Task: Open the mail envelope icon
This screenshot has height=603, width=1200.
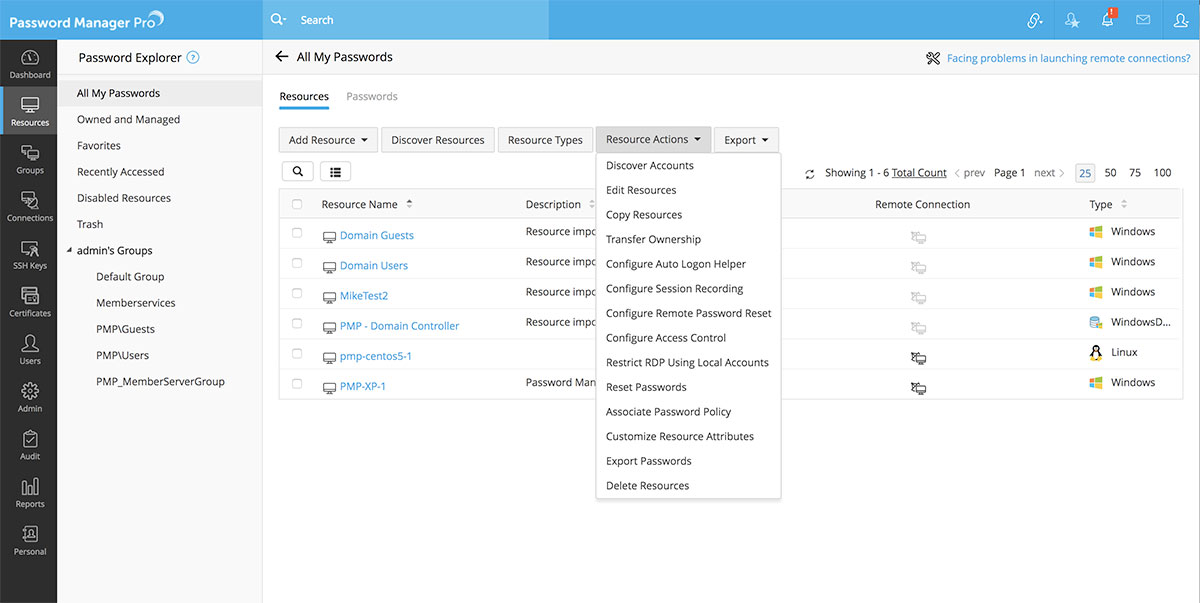Action: [1143, 20]
